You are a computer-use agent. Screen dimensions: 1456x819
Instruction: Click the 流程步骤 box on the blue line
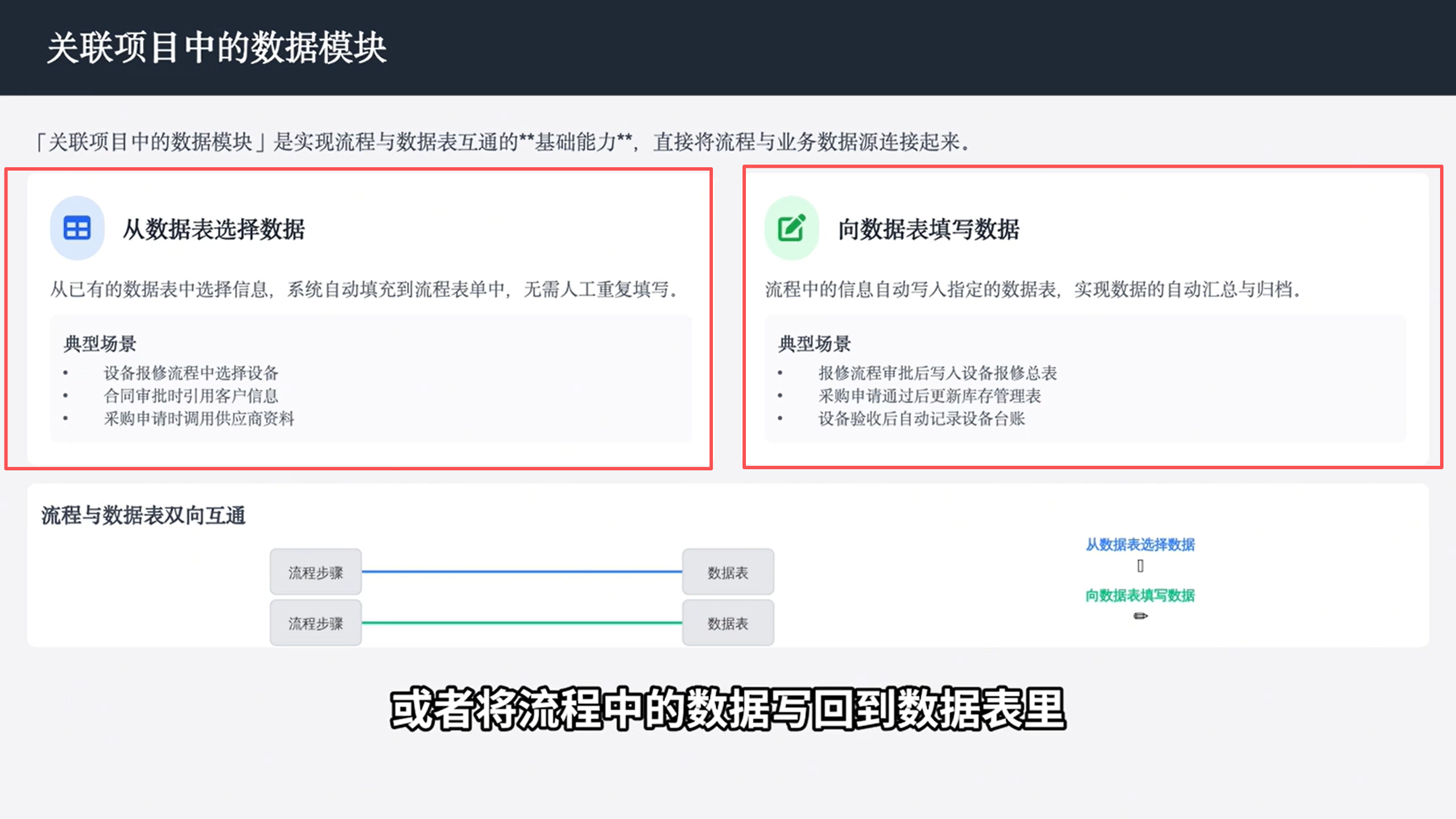pyautogui.click(x=316, y=572)
